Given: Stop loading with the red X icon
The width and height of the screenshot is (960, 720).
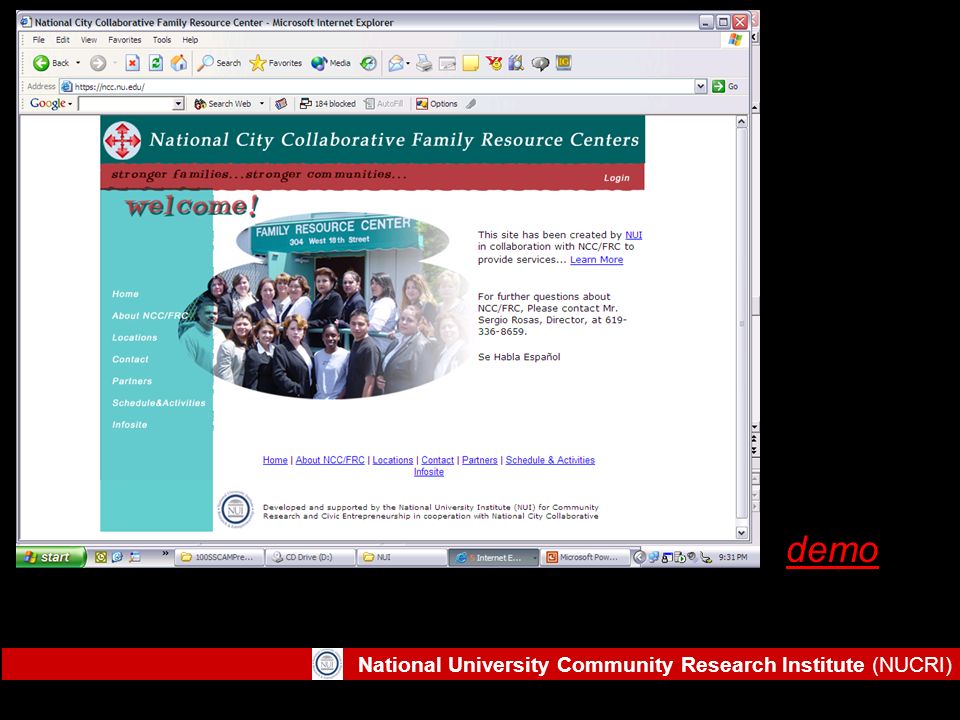Looking at the screenshot, I should [133, 63].
